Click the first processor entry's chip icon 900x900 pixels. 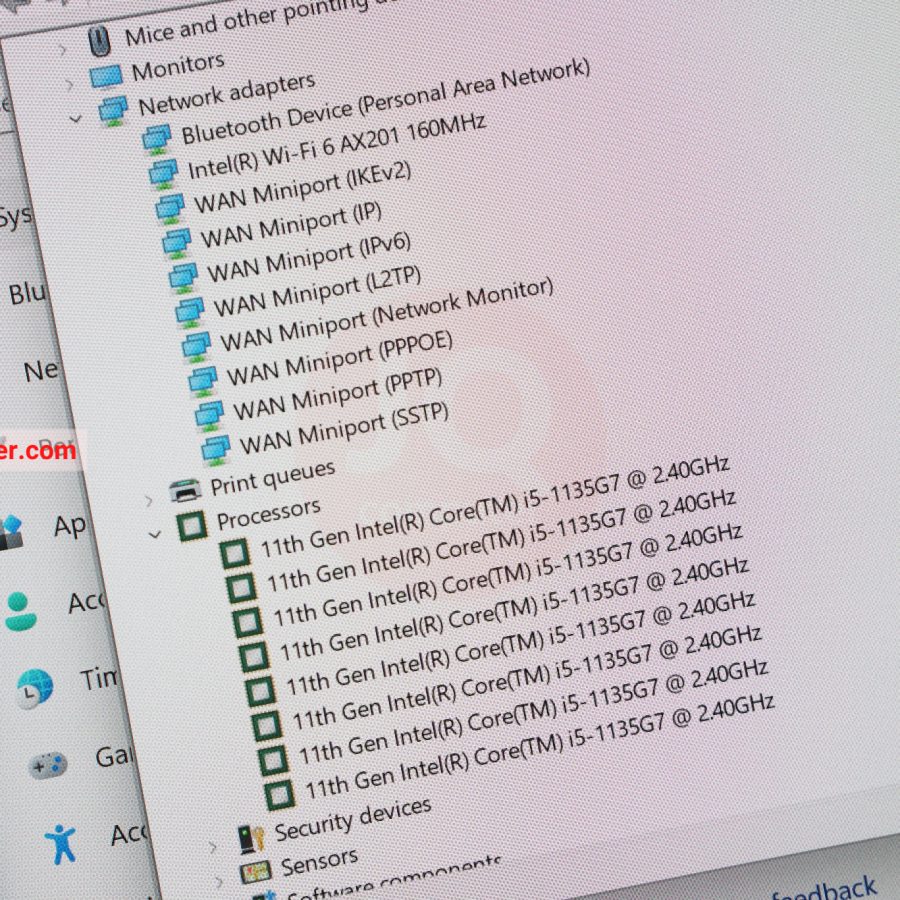tap(235, 553)
